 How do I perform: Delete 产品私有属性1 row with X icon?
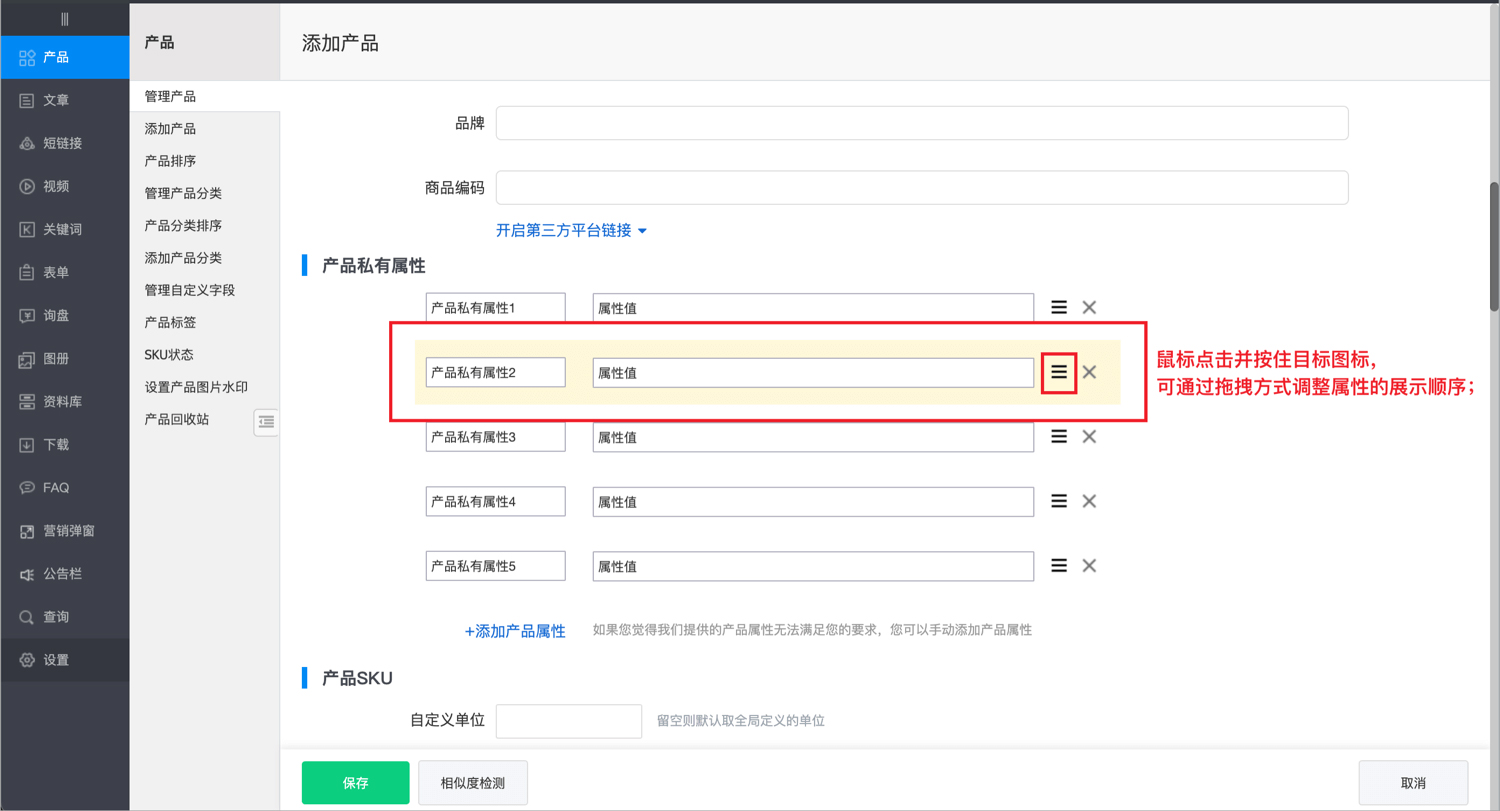(x=1089, y=308)
